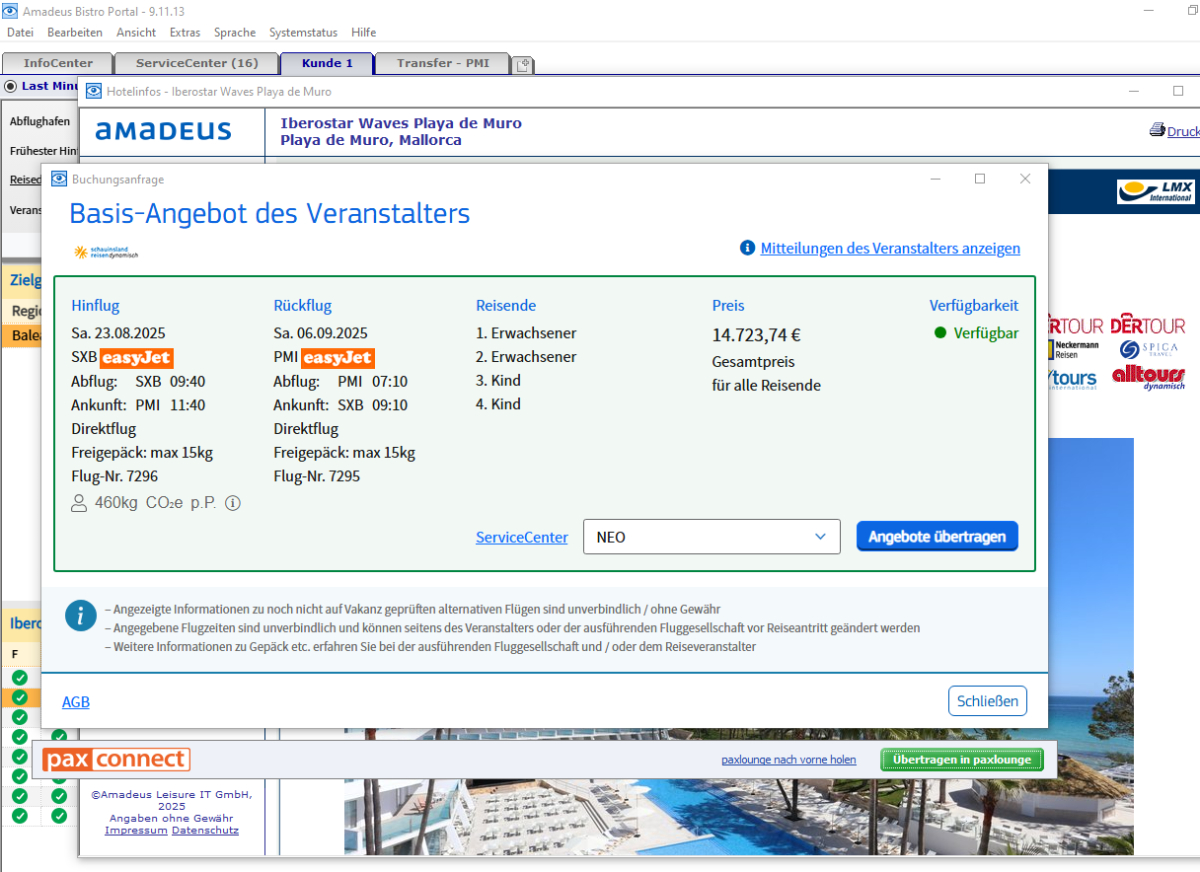Click the Schließen button
The height and width of the screenshot is (872, 1200).
(x=987, y=701)
